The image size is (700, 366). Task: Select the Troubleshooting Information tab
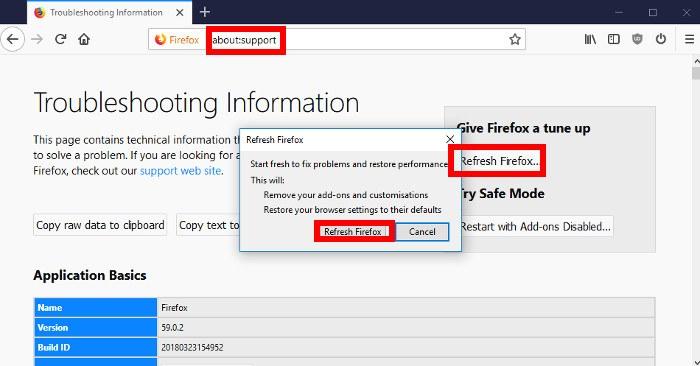pyautogui.click(x=109, y=12)
